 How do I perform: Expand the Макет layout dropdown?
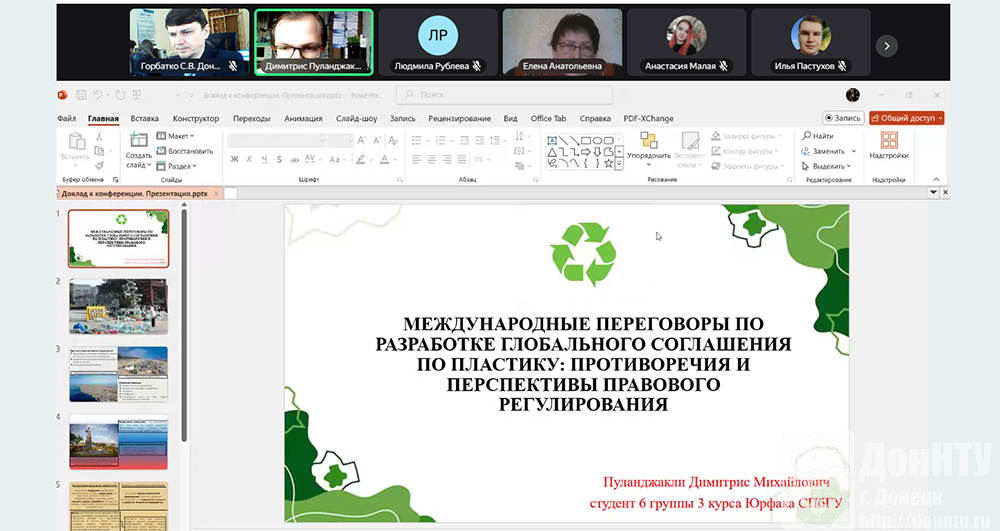(x=179, y=136)
